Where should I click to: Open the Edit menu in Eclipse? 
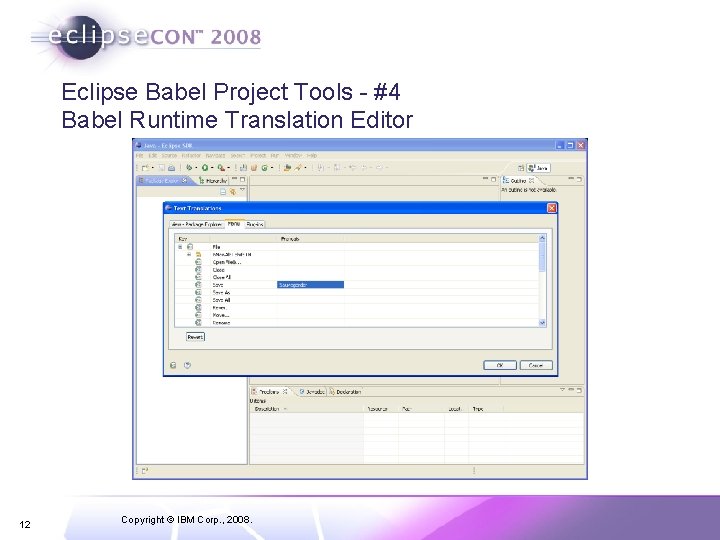[152, 156]
